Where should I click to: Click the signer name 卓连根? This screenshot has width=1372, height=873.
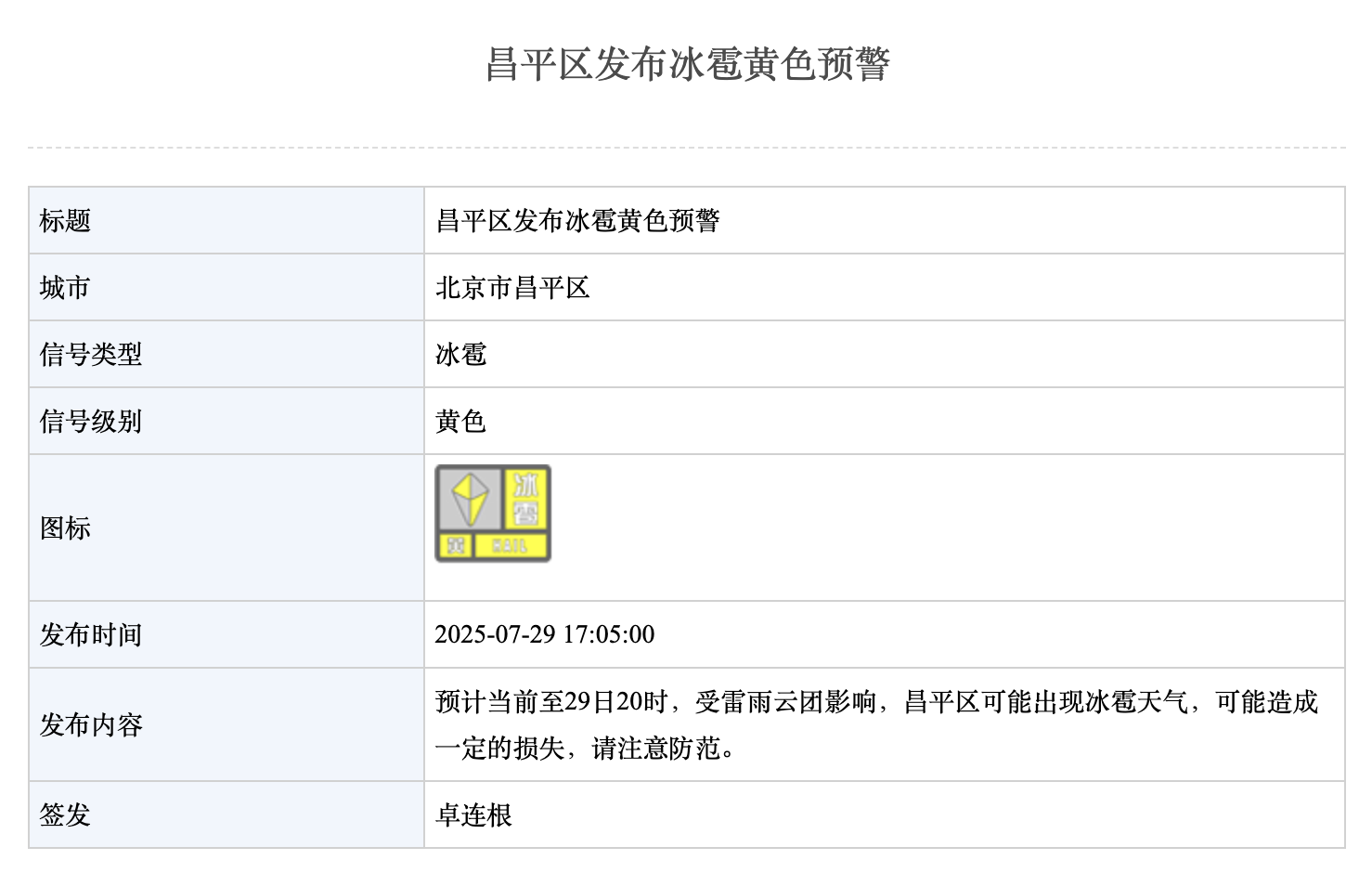click(473, 815)
